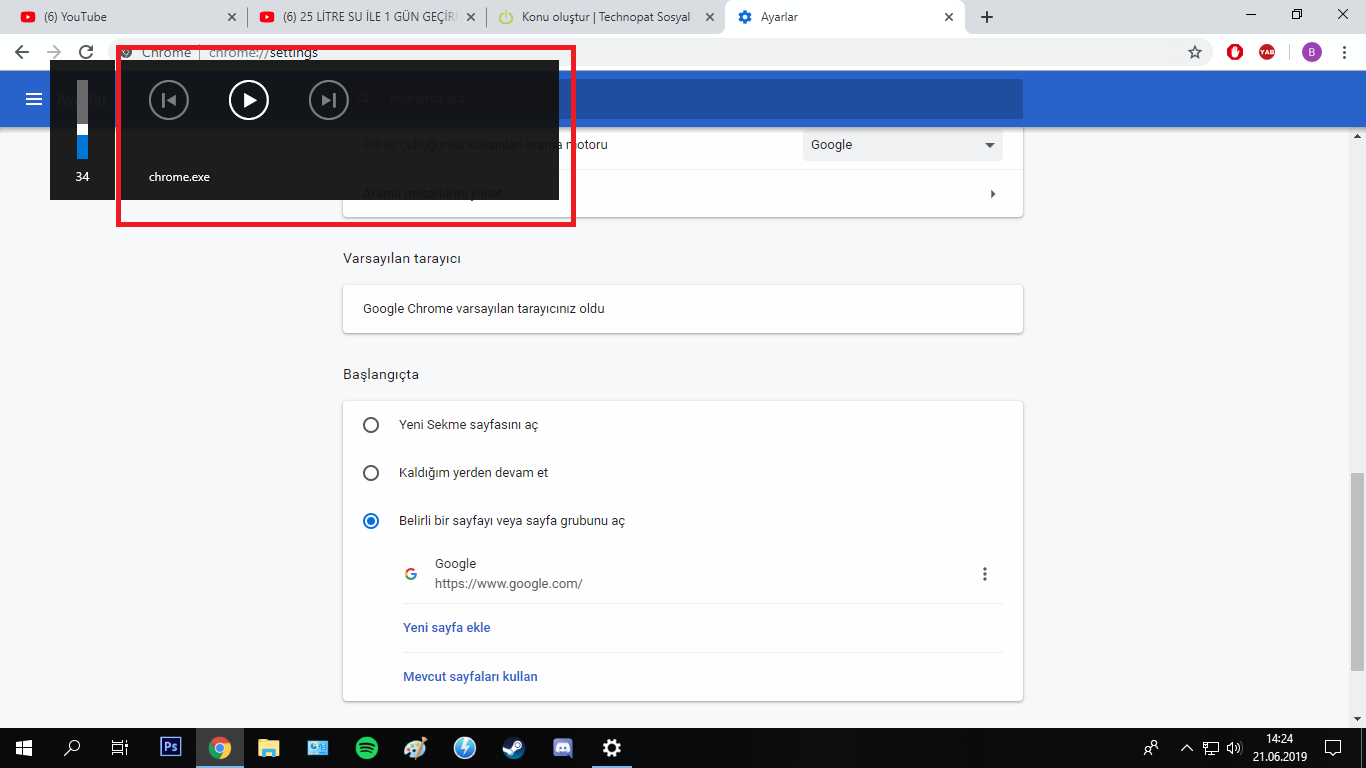Select Kaldığım yerden devam et option
The height and width of the screenshot is (768, 1366).
371,473
